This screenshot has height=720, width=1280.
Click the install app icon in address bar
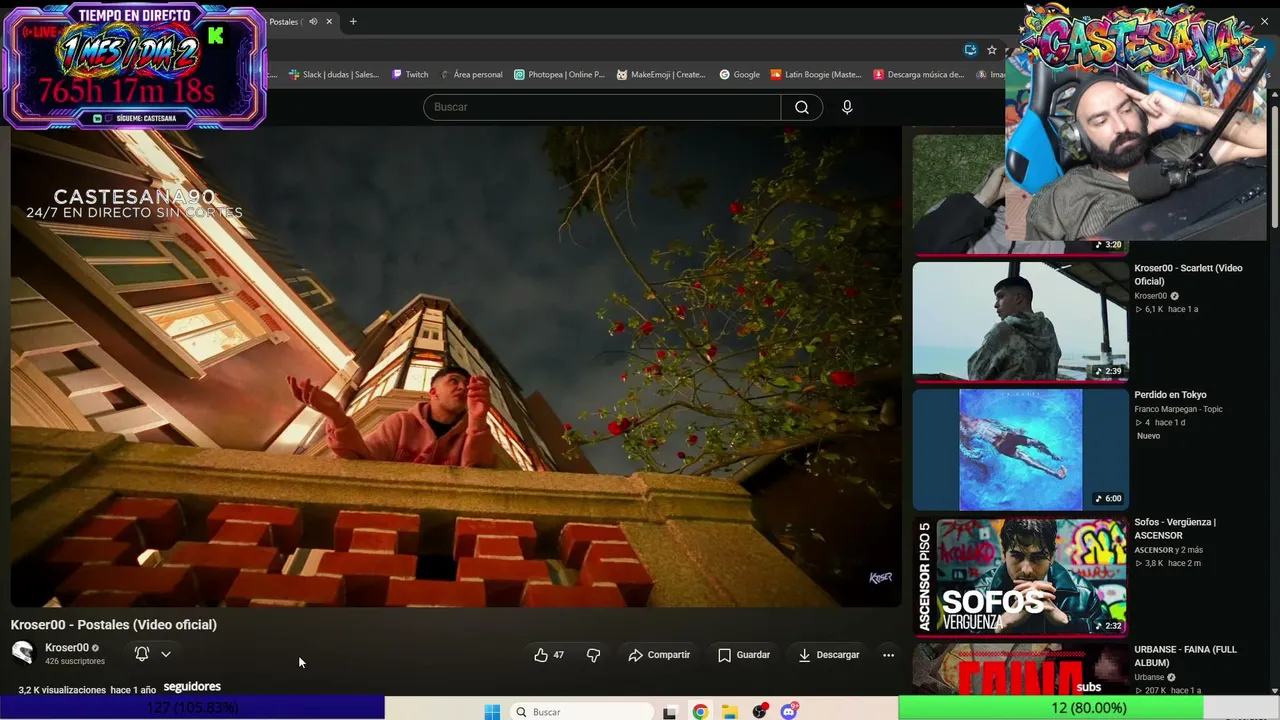[x=970, y=50]
